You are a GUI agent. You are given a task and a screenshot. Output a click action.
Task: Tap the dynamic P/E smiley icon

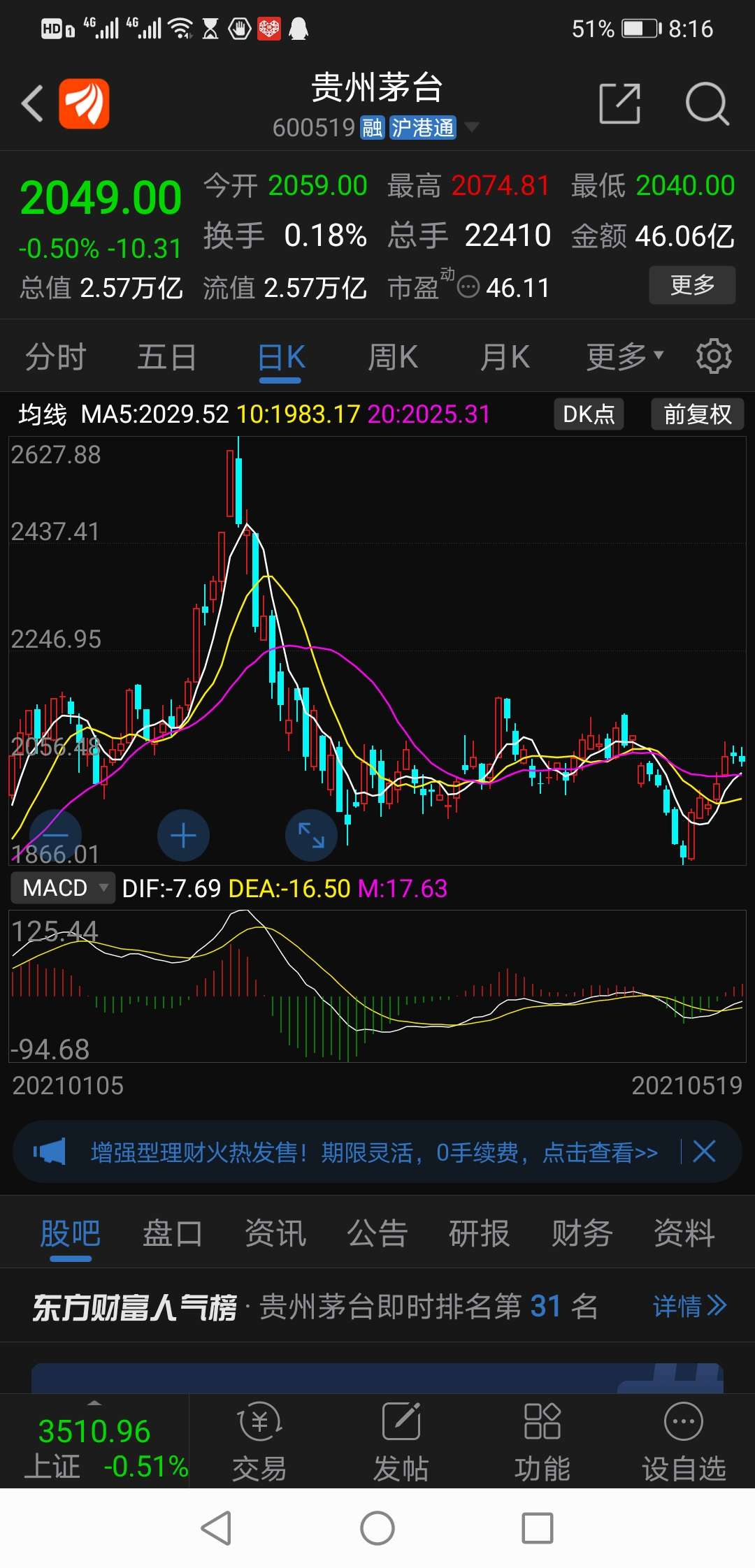[468, 286]
